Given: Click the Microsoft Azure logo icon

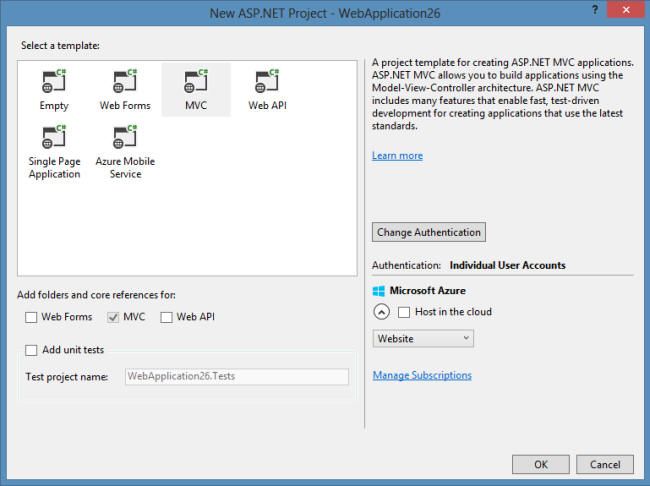Looking at the screenshot, I should [x=379, y=291].
